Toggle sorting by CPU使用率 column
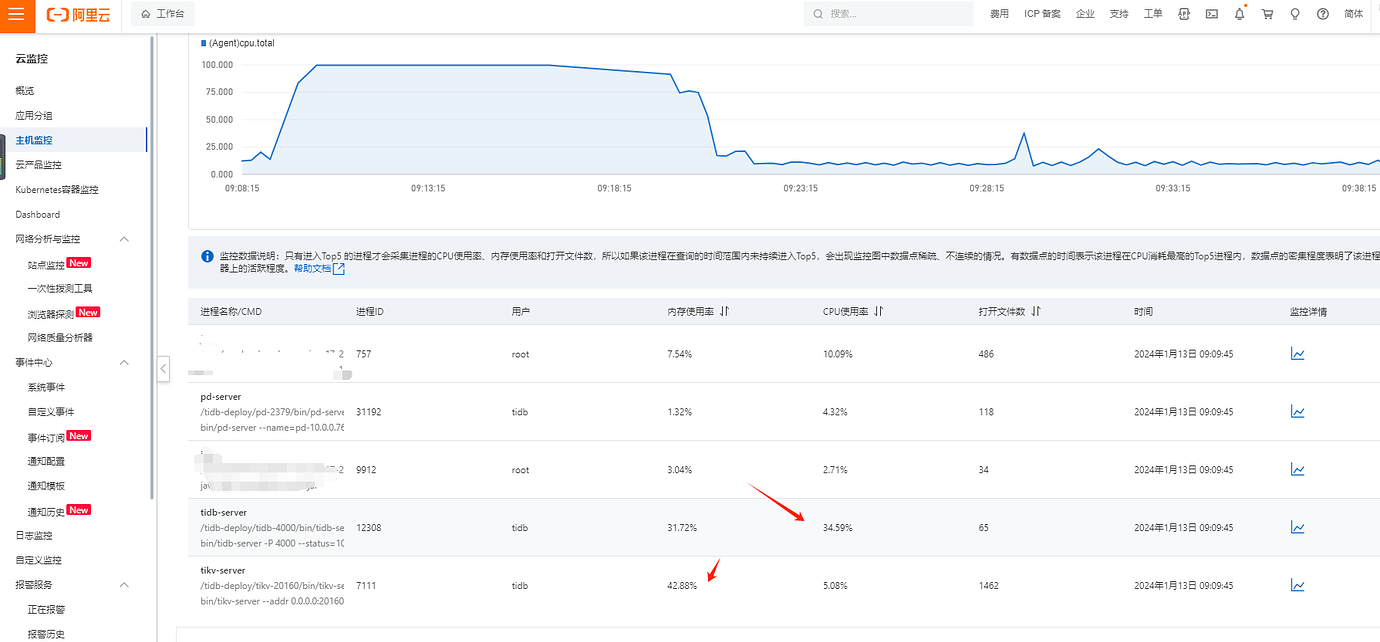The width and height of the screenshot is (1380, 642). pyautogui.click(x=877, y=311)
